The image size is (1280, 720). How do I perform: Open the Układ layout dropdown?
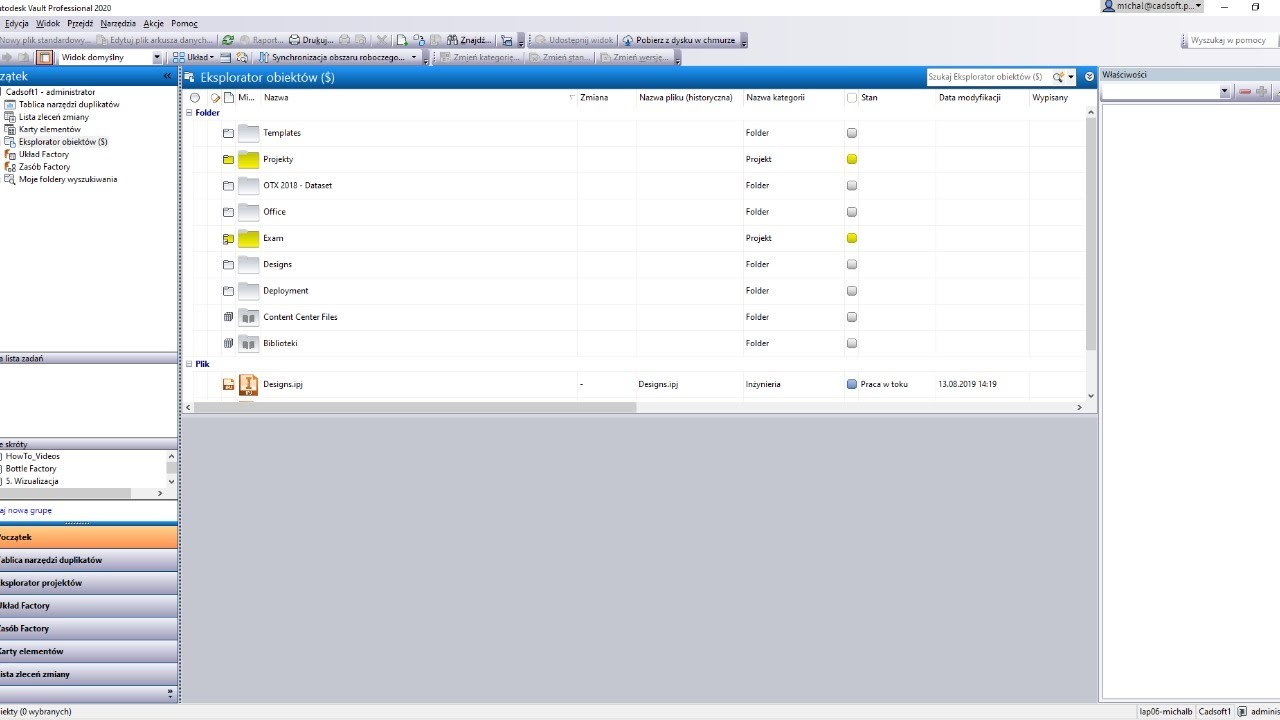193,57
